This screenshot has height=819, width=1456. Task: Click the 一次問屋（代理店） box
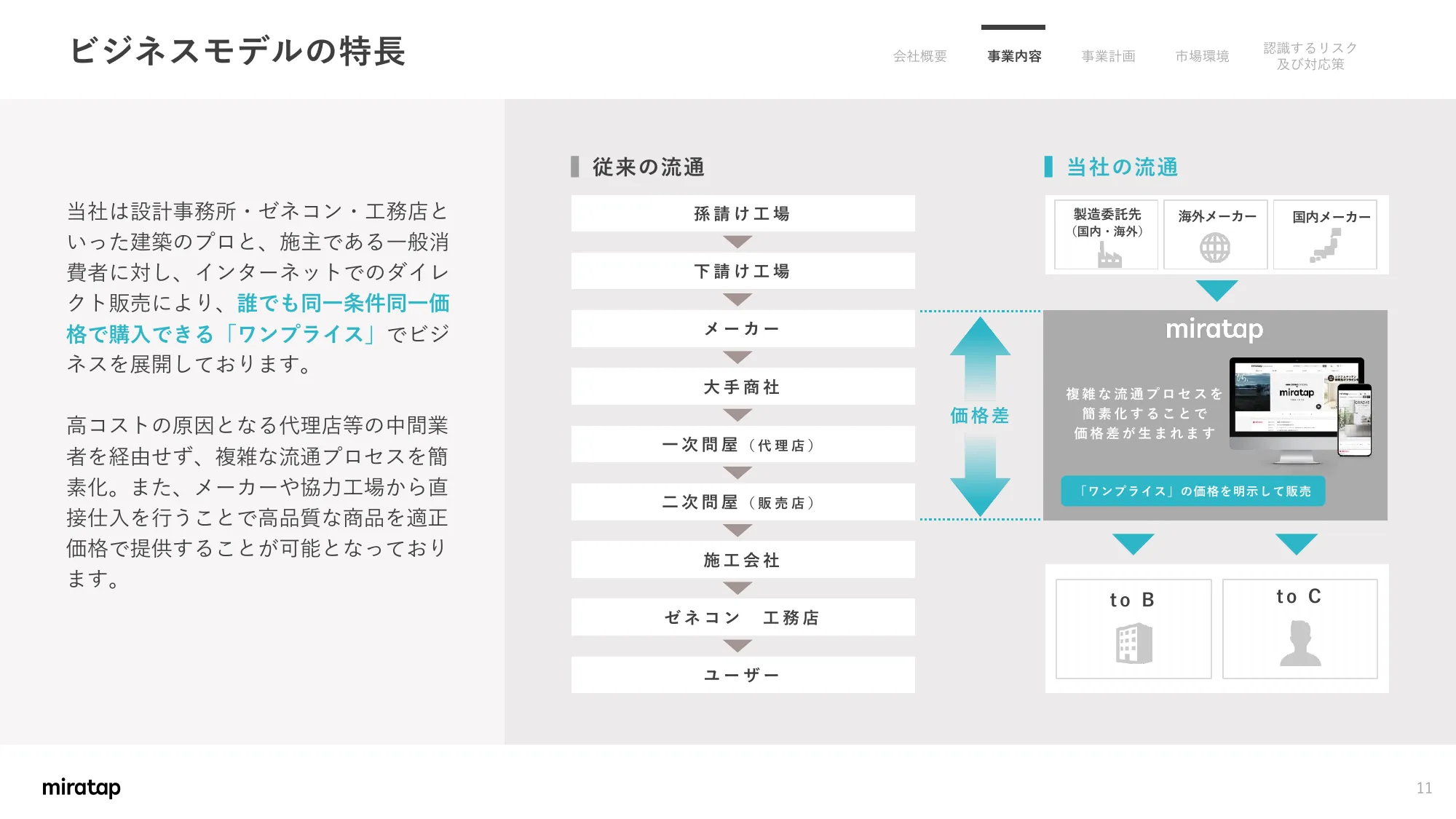click(743, 444)
